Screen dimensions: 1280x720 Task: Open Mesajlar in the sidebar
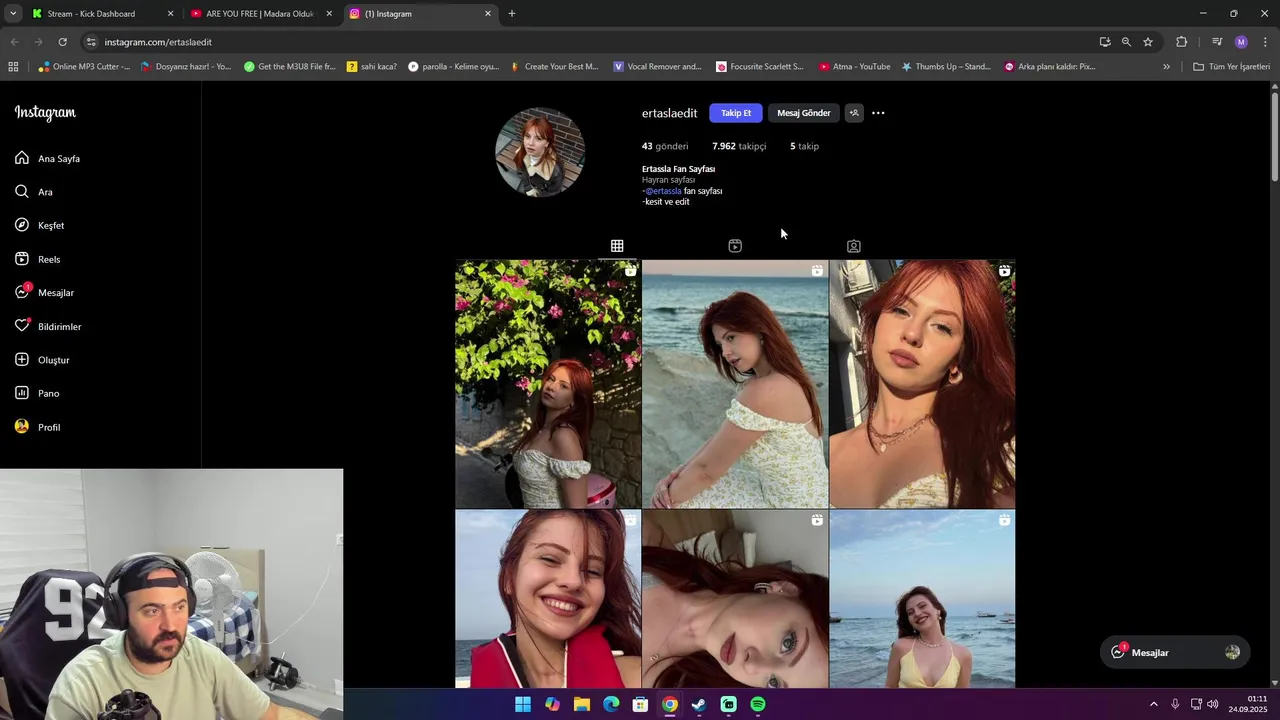pos(44,292)
